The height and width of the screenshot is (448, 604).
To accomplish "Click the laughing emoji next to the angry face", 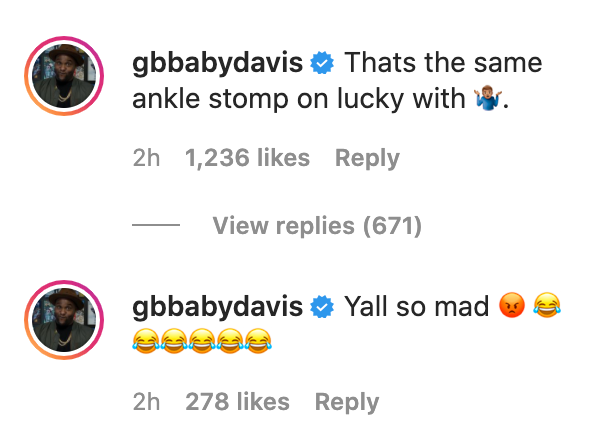I will (547, 305).
